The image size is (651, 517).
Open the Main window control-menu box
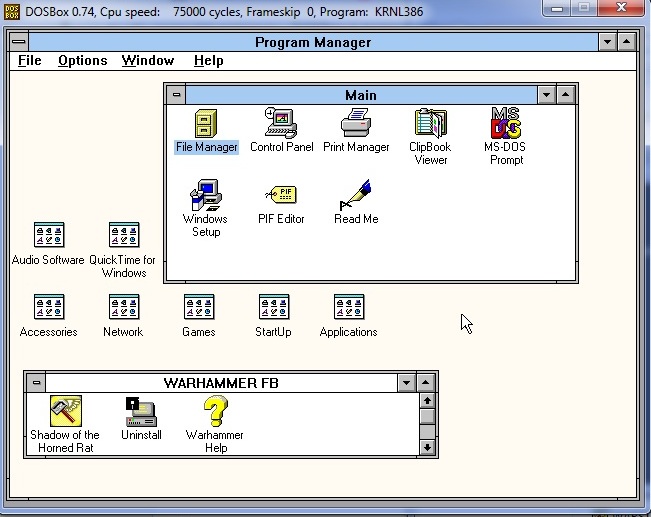coord(176,95)
